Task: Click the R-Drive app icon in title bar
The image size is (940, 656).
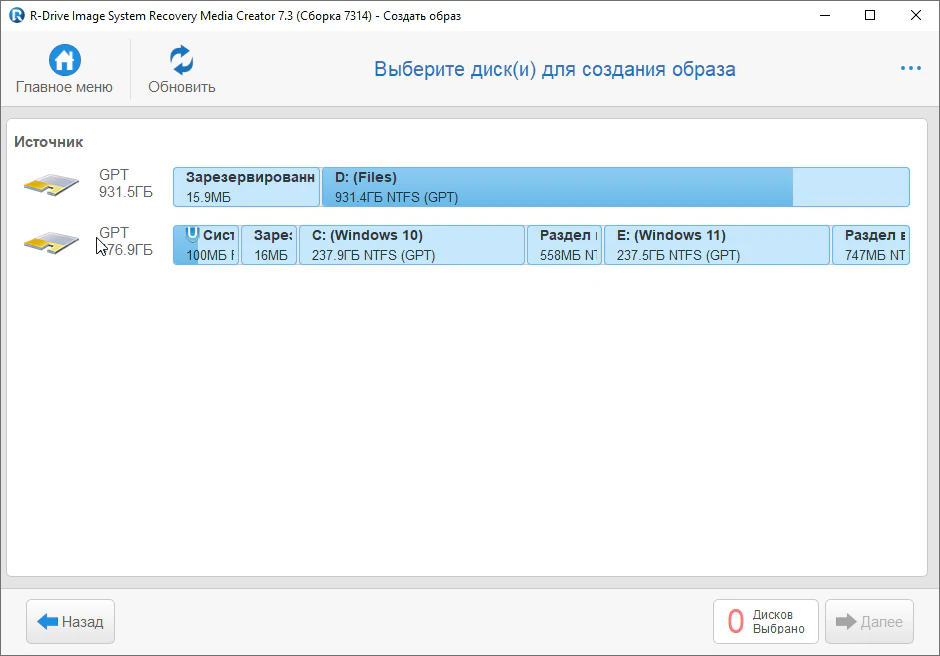Action: click(16, 15)
